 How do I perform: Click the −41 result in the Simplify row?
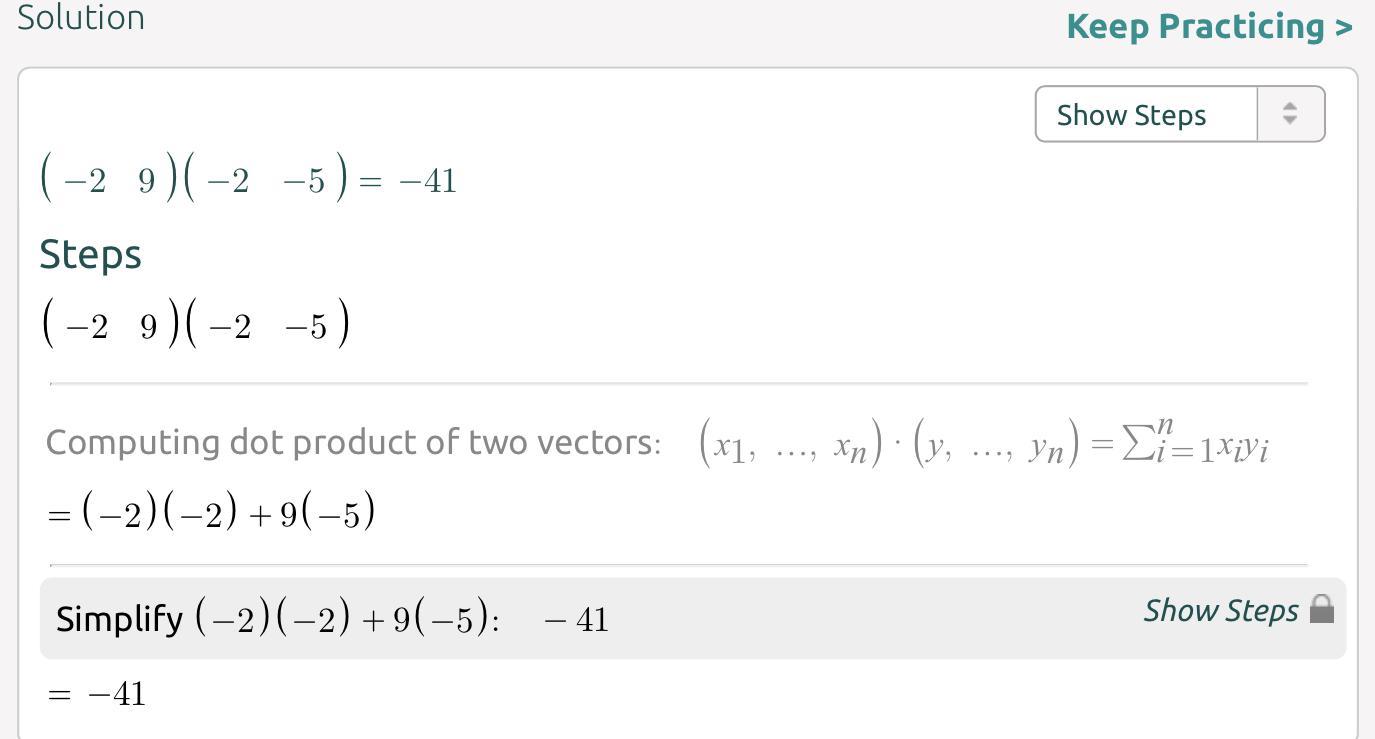(576, 620)
